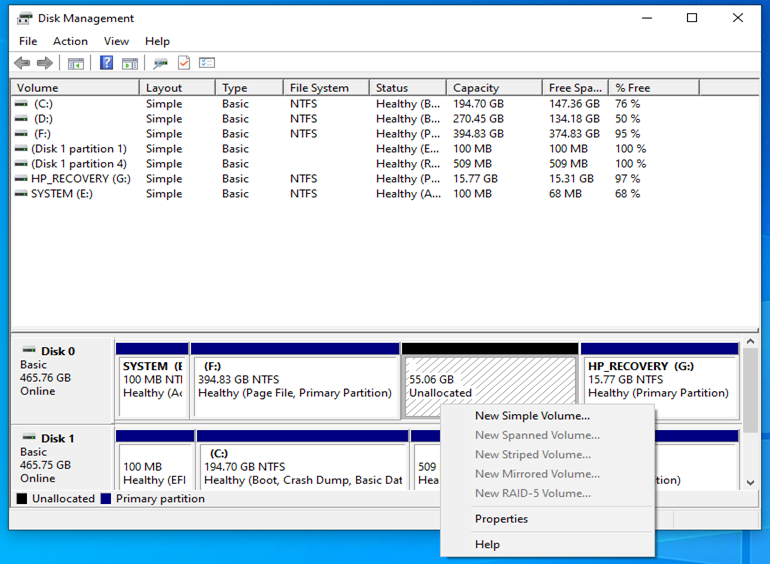Click the Properties checkmark toolbar icon
770x564 pixels.
[184, 63]
